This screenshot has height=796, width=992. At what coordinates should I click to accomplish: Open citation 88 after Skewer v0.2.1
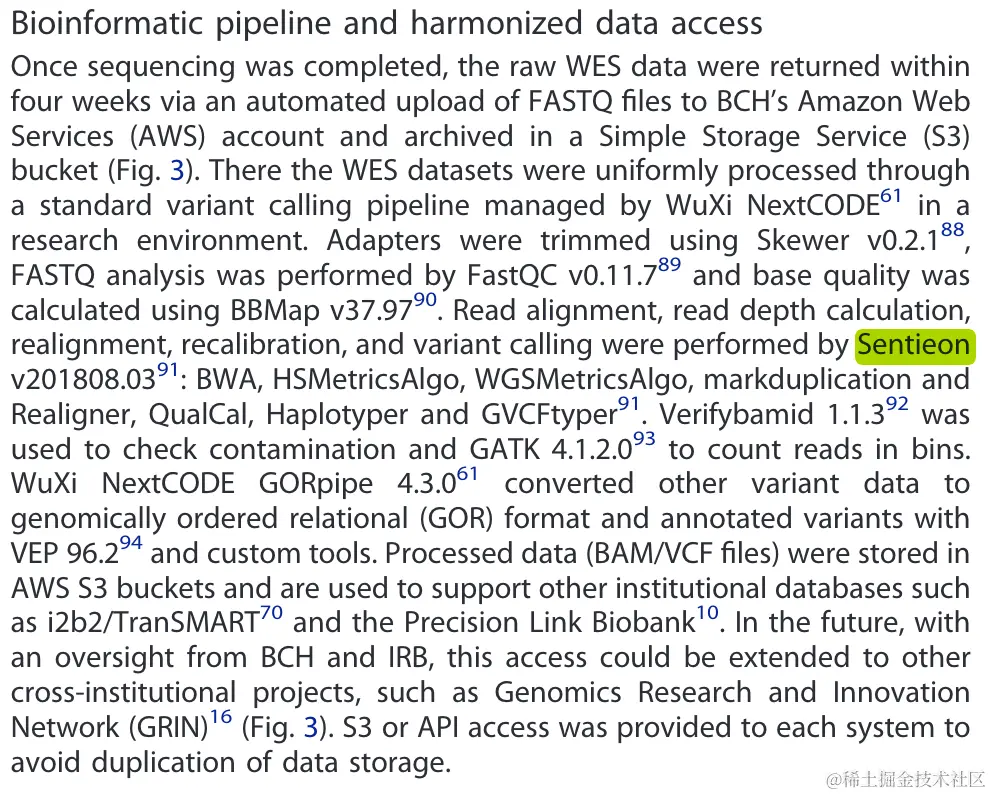pyautogui.click(x=952, y=230)
